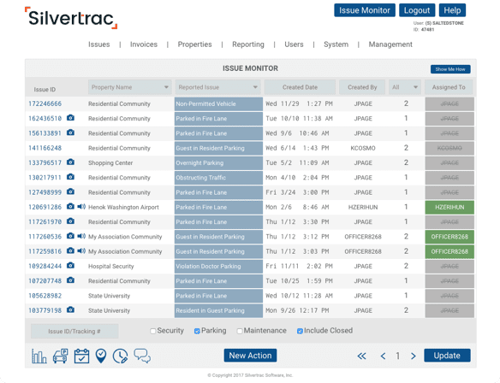Open the Invoices menu

(x=144, y=44)
